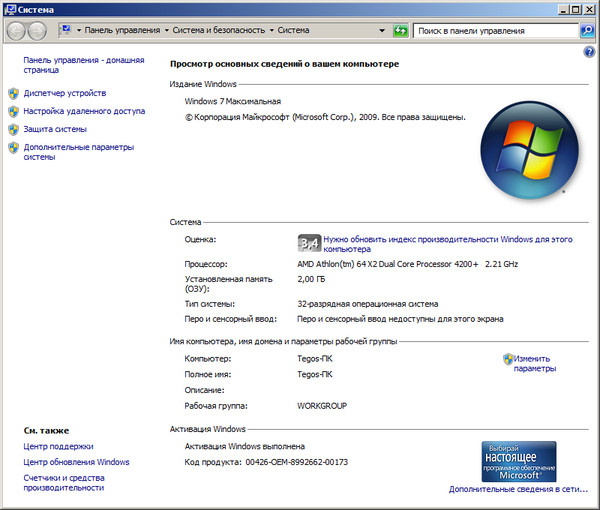600x510 pixels.
Task: Select Система и безопасность breadcrumb
Action: [218, 30]
